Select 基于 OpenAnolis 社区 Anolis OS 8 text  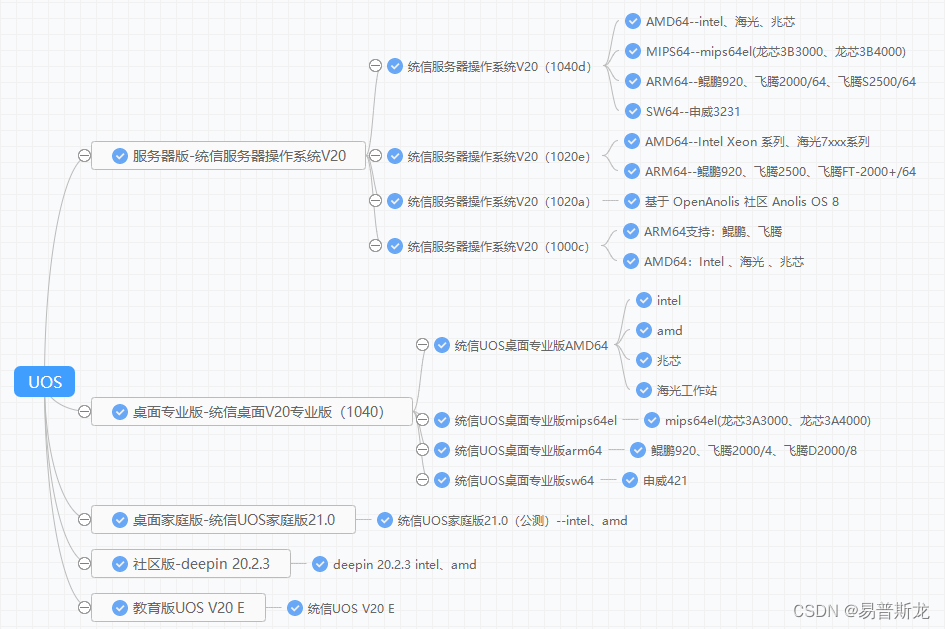click(741, 201)
